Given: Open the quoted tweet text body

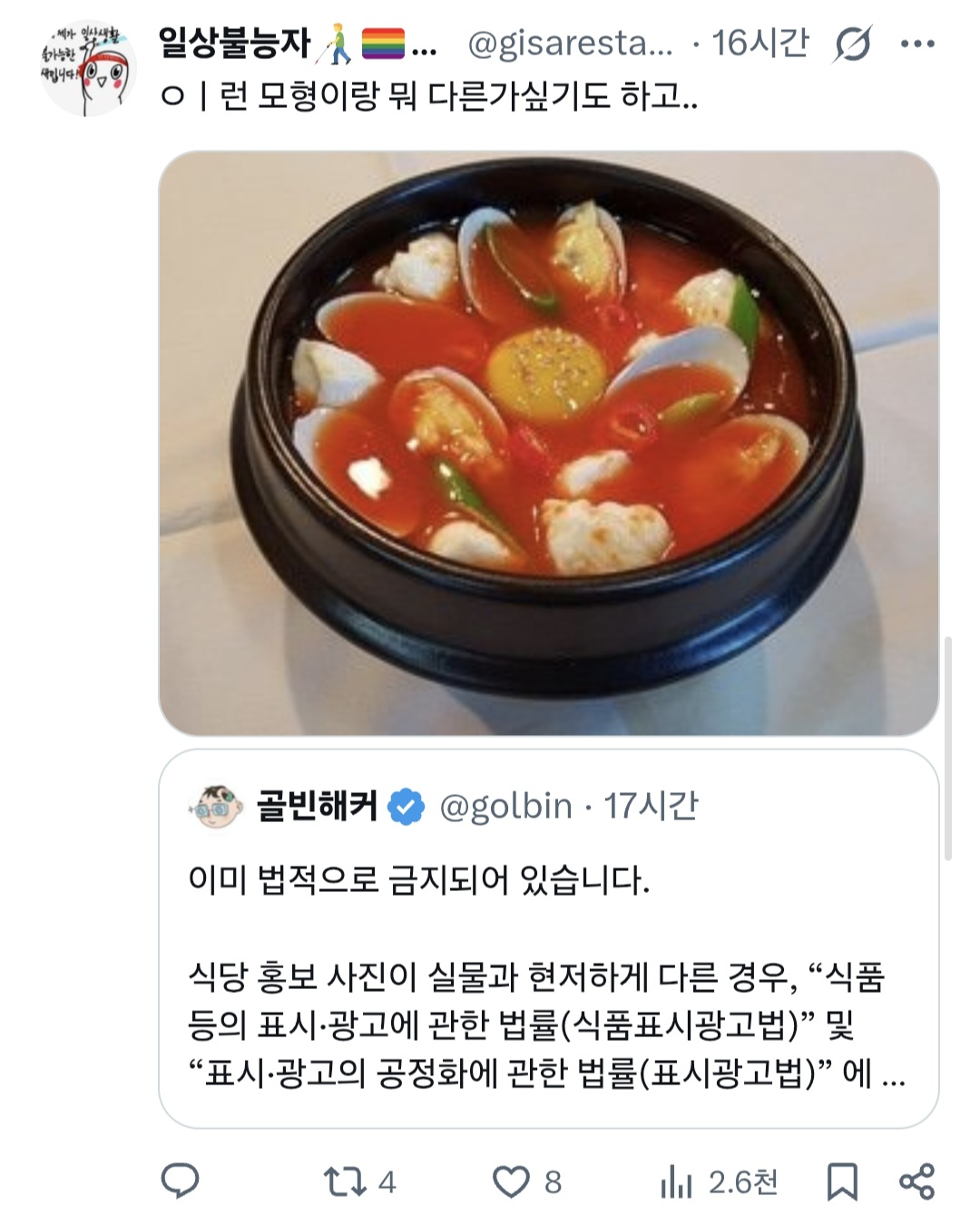Looking at the screenshot, I should pos(546,977).
